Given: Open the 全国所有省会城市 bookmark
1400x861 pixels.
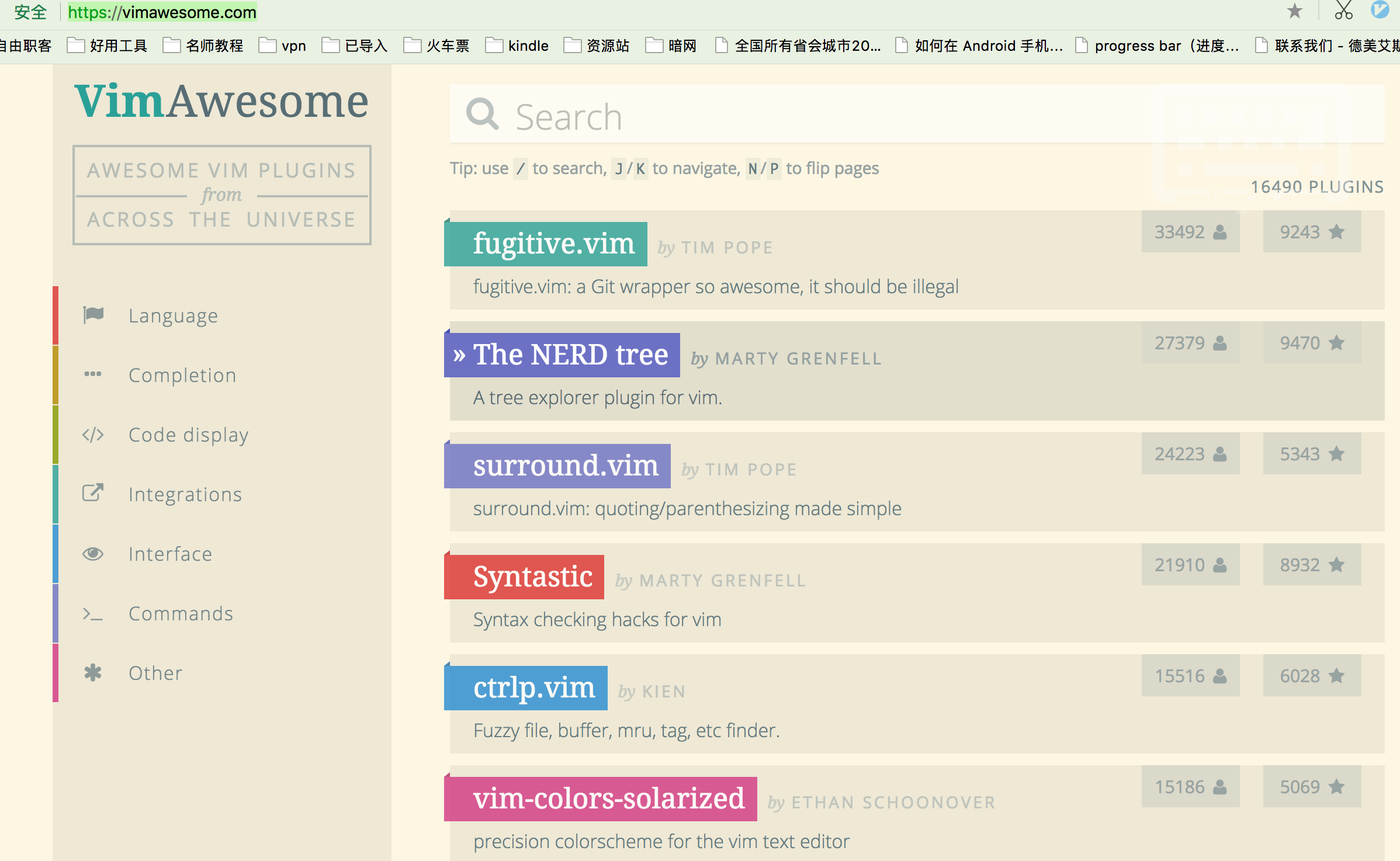Looking at the screenshot, I should pos(798,46).
